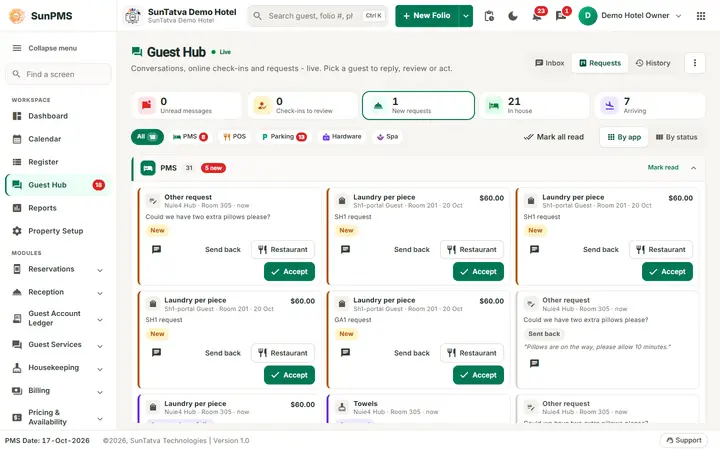The image size is (720, 450).
Task: Click Unread messages stat card
Action: point(187,106)
